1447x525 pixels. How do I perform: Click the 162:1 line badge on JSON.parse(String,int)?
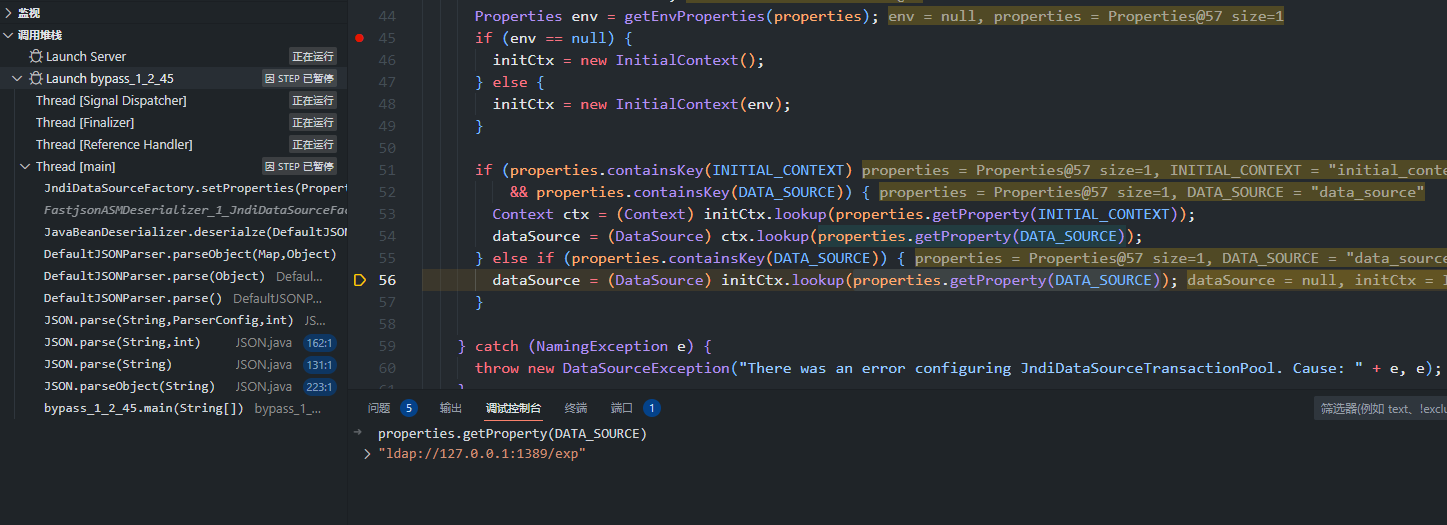coord(319,343)
